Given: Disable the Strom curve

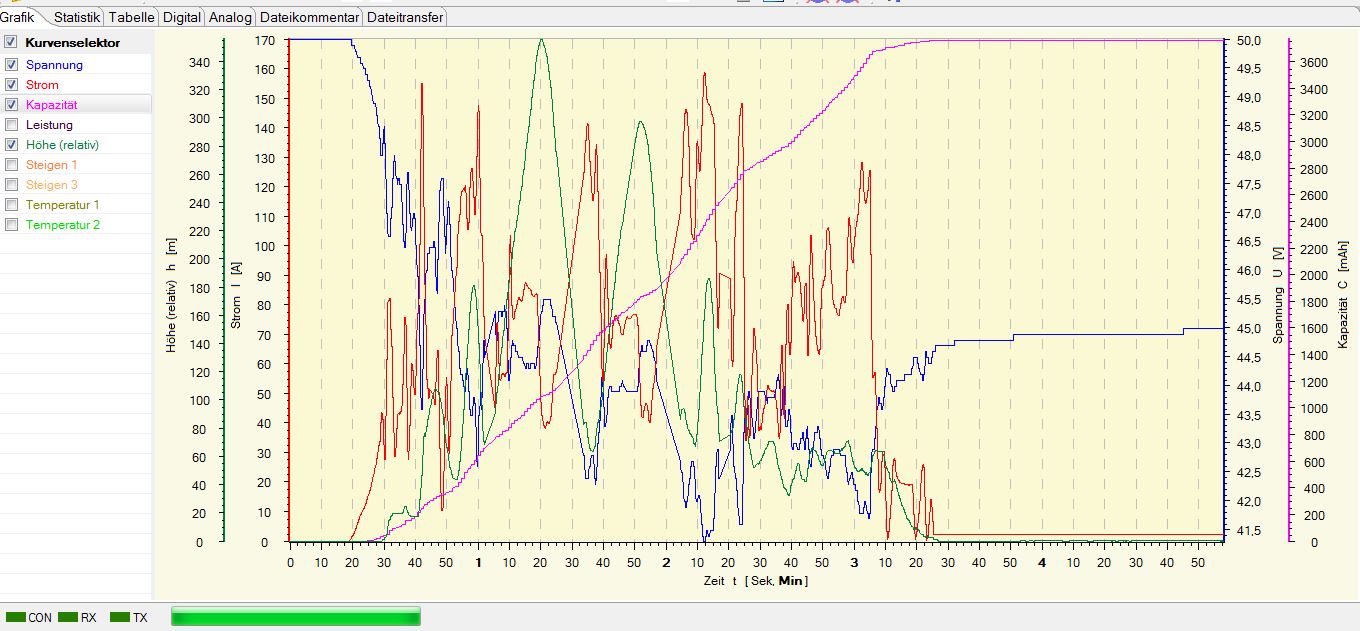Looking at the screenshot, I should coord(11,85).
